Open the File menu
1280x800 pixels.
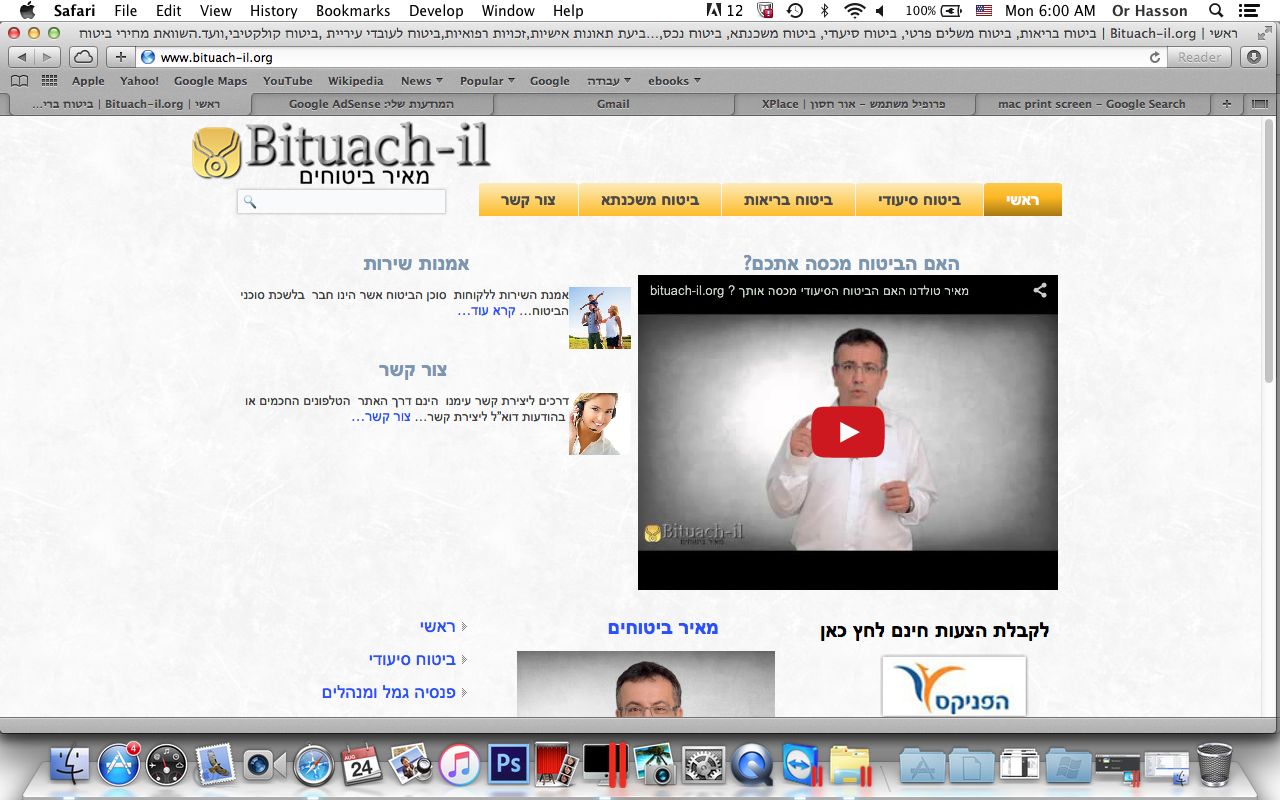tap(125, 11)
